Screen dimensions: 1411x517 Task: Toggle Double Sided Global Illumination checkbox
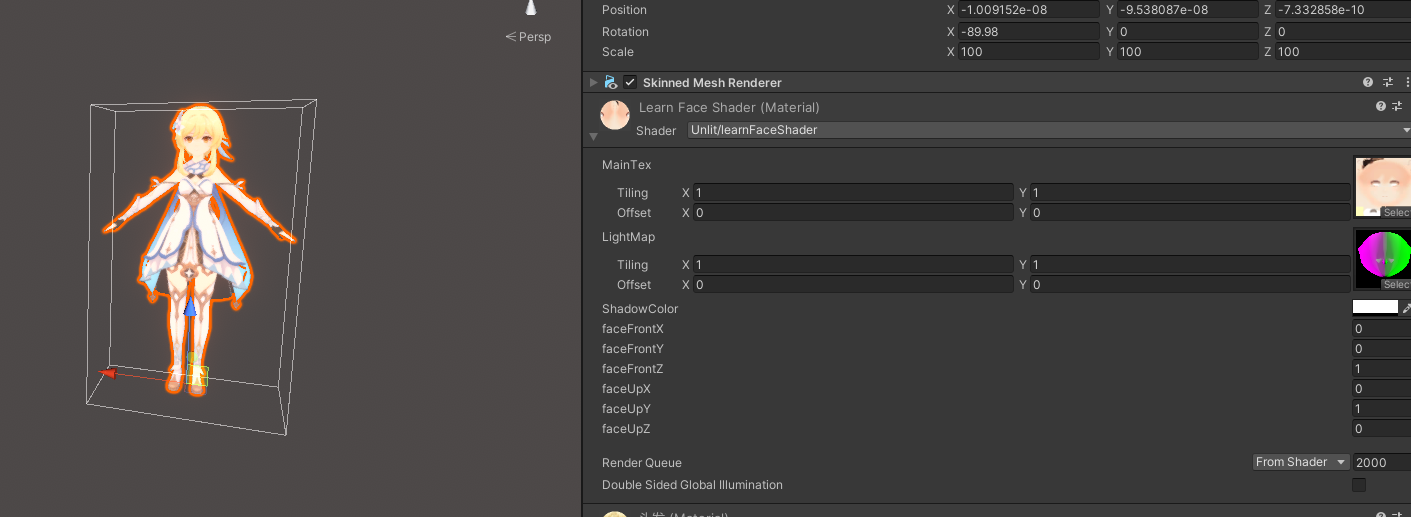click(x=1359, y=485)
